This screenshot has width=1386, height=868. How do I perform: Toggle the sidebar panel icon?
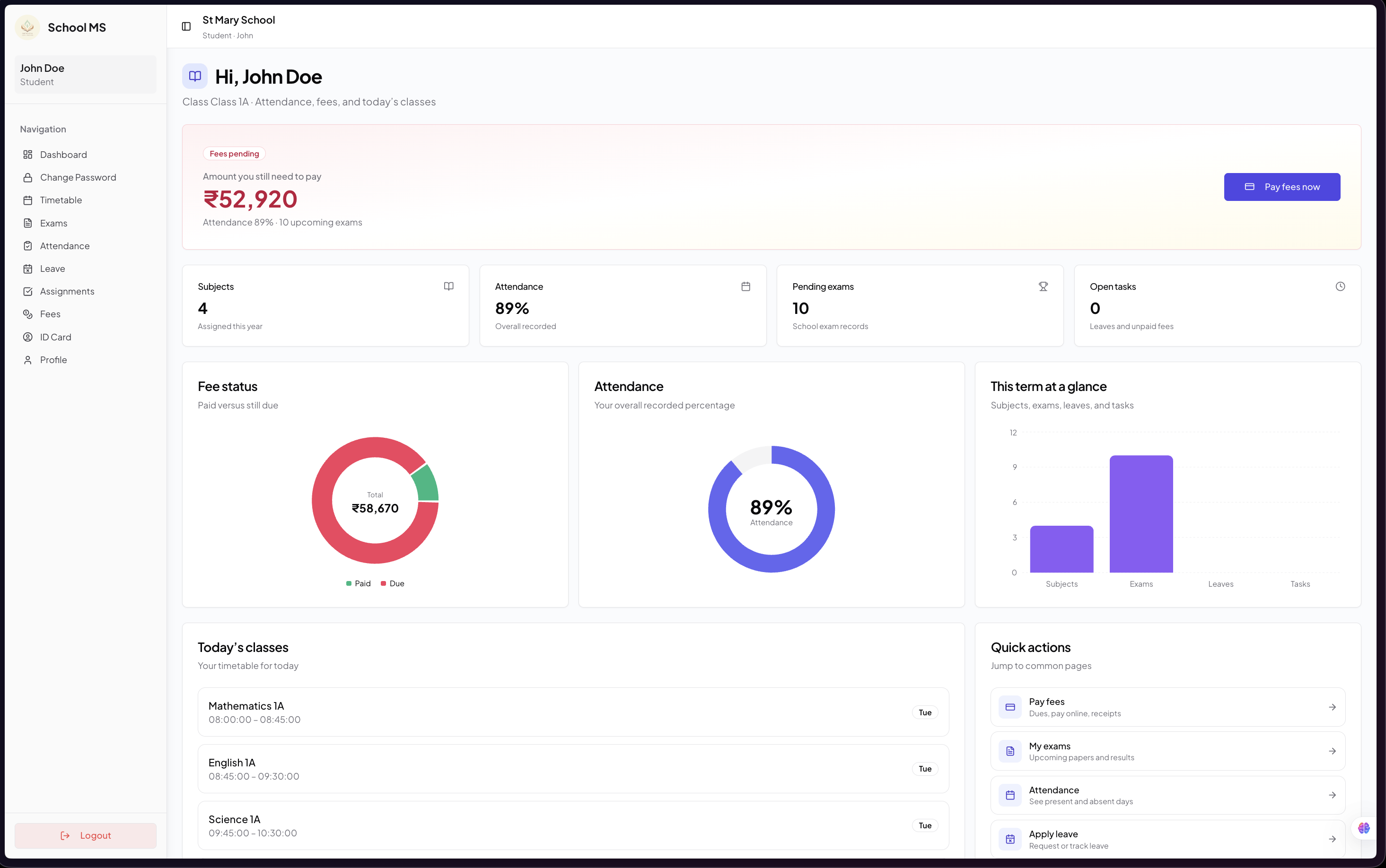[x=186, y=26]
